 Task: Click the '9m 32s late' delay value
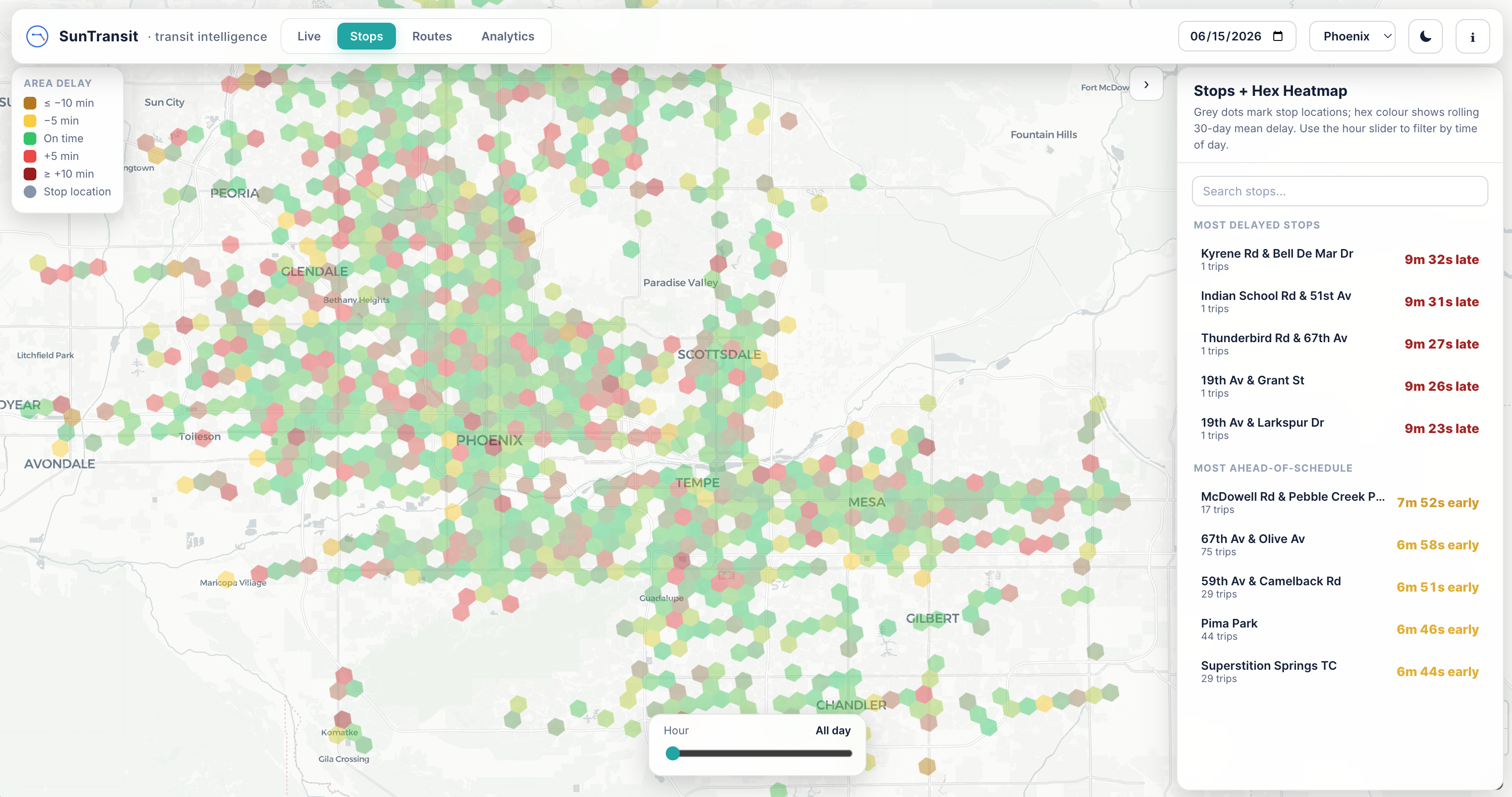click(1441, 259)
